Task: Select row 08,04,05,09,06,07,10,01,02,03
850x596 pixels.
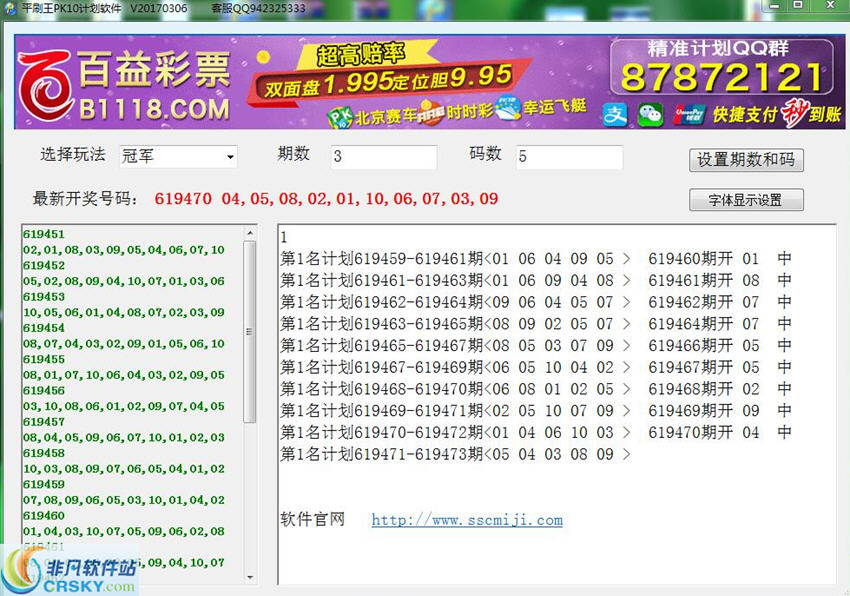Action: (124, 438)
